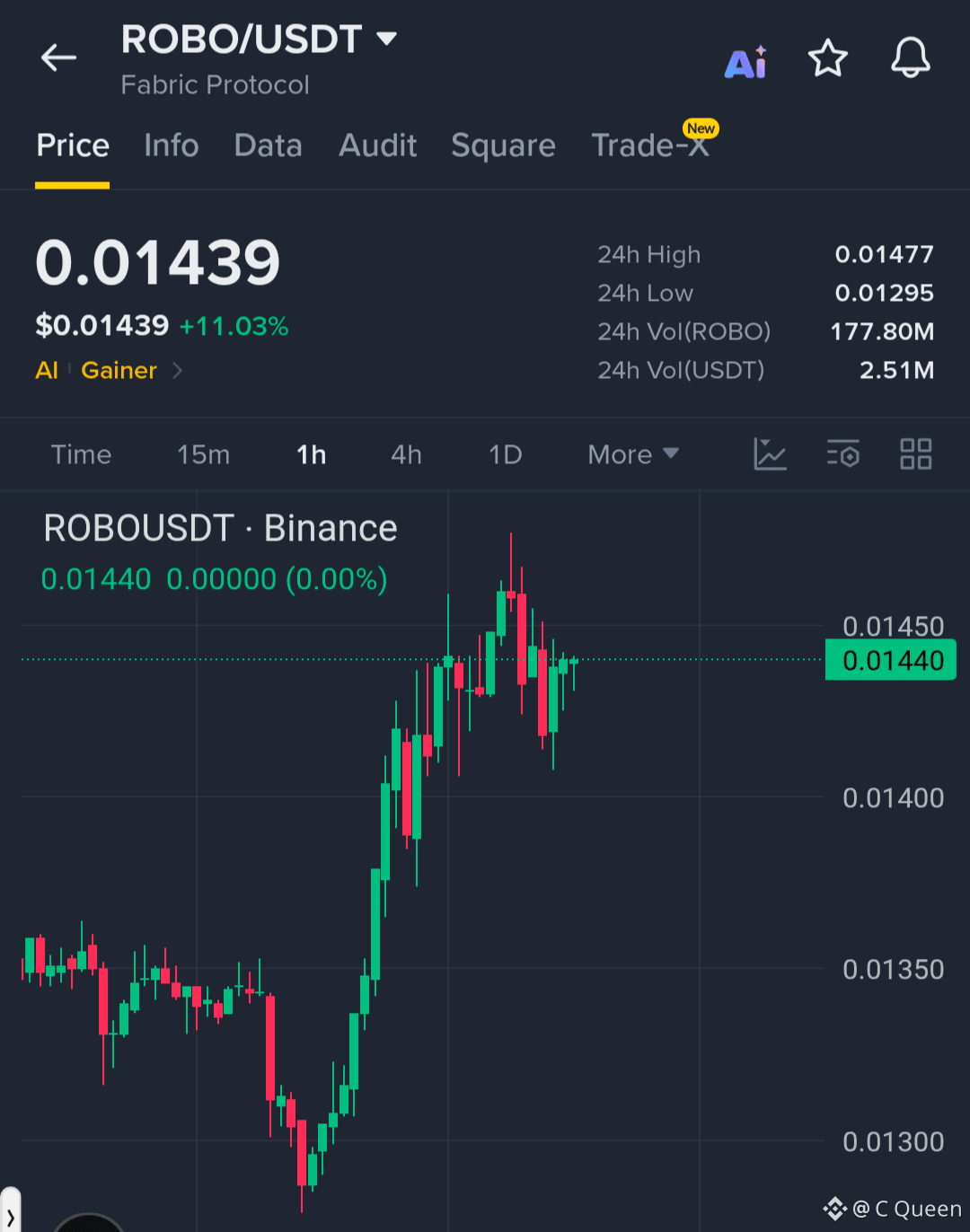Tap the $0.01439 USD price text
The height and width of the screenshot is (1232, 970).
101,325
